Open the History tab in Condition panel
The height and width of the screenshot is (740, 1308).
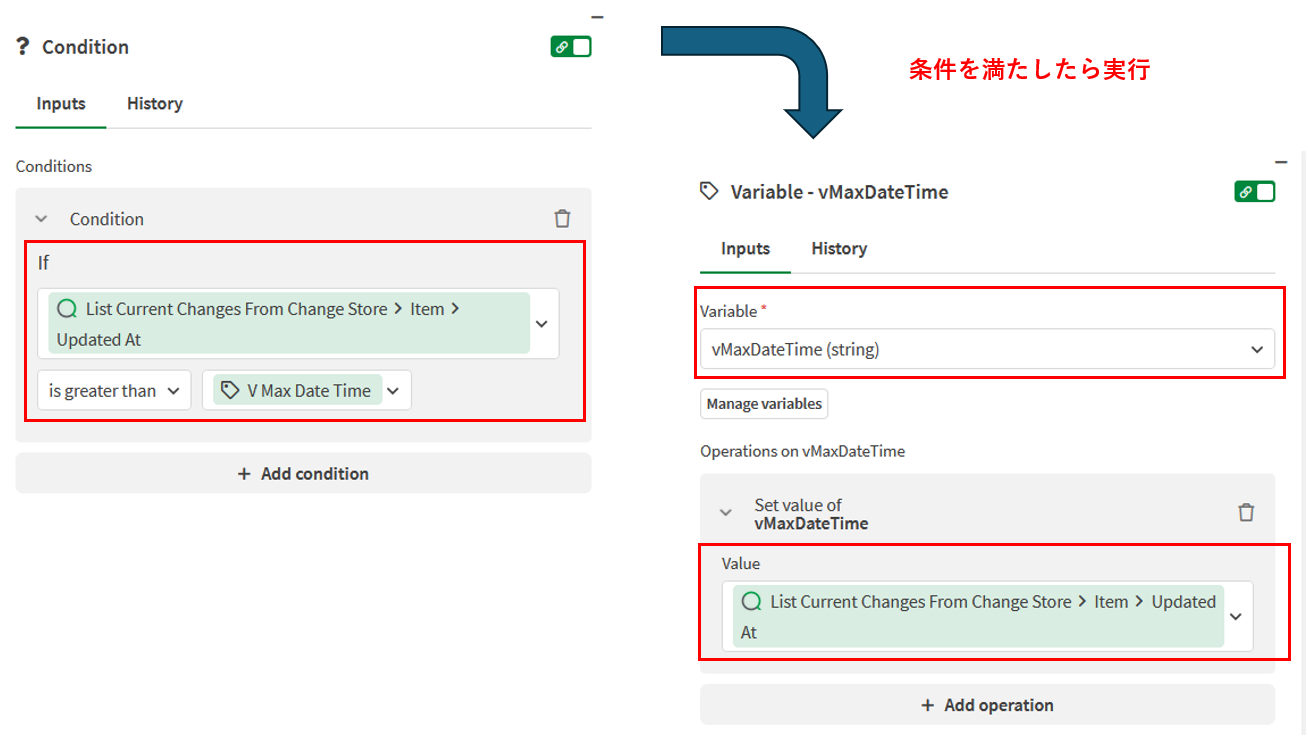click(154, 103)
